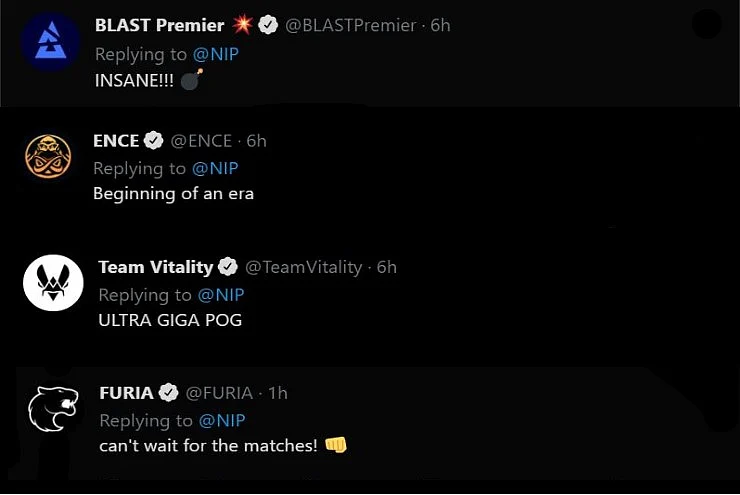Follow the @NIP link in ENCE's reply

pos(215,168)
